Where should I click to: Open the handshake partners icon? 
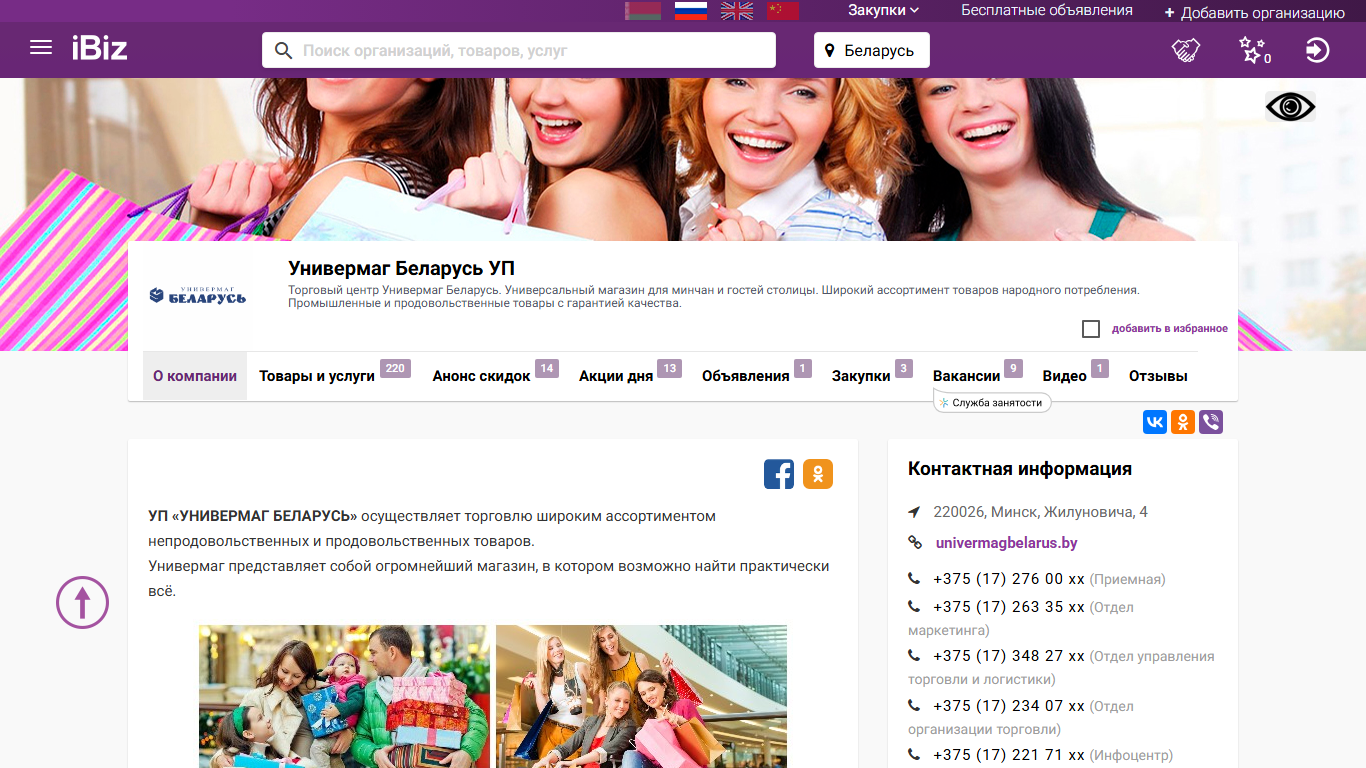[x=1186, y=50]
